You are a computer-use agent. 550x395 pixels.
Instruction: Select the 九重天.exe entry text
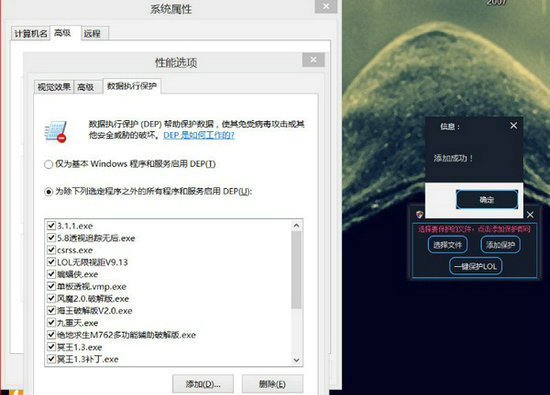pyautogui.click(x=78, y=323)
